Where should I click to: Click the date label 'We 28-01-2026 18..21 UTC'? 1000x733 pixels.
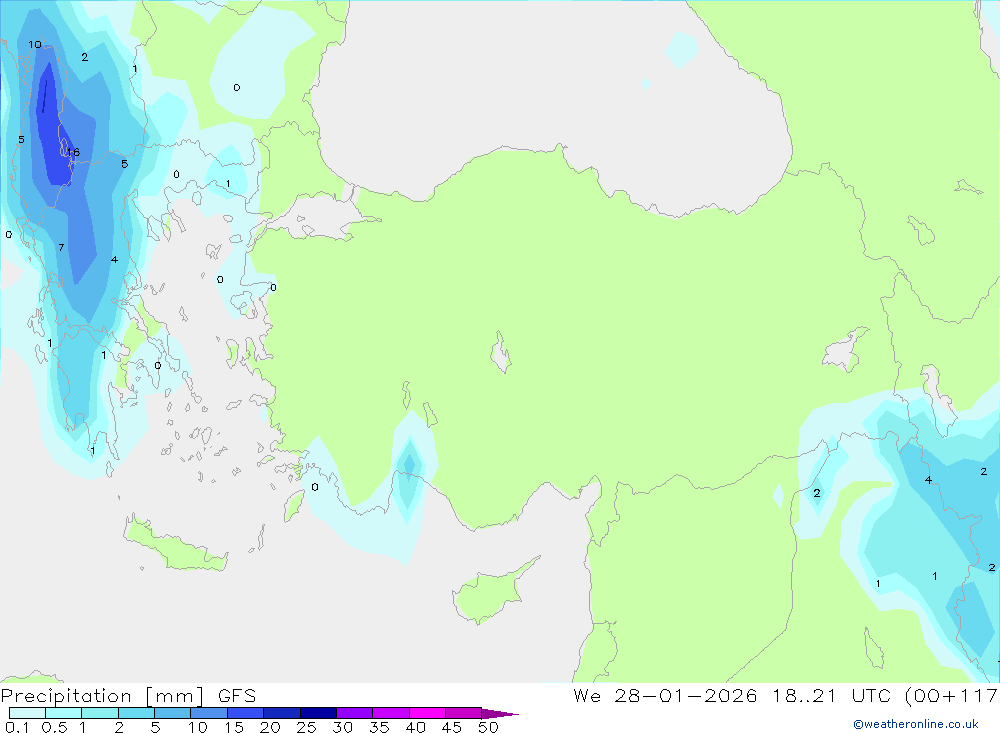pyautogui.click(x=732, y=695)
